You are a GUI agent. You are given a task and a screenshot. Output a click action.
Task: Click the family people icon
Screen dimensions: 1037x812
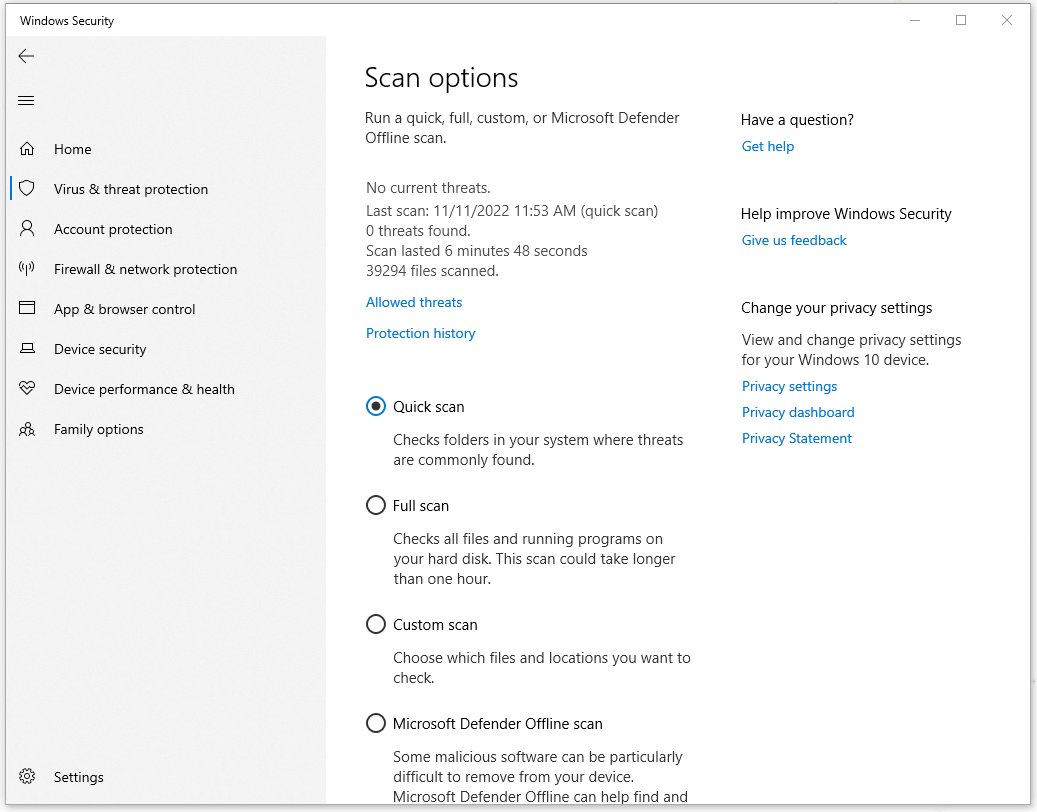click(x=27, y=429)
